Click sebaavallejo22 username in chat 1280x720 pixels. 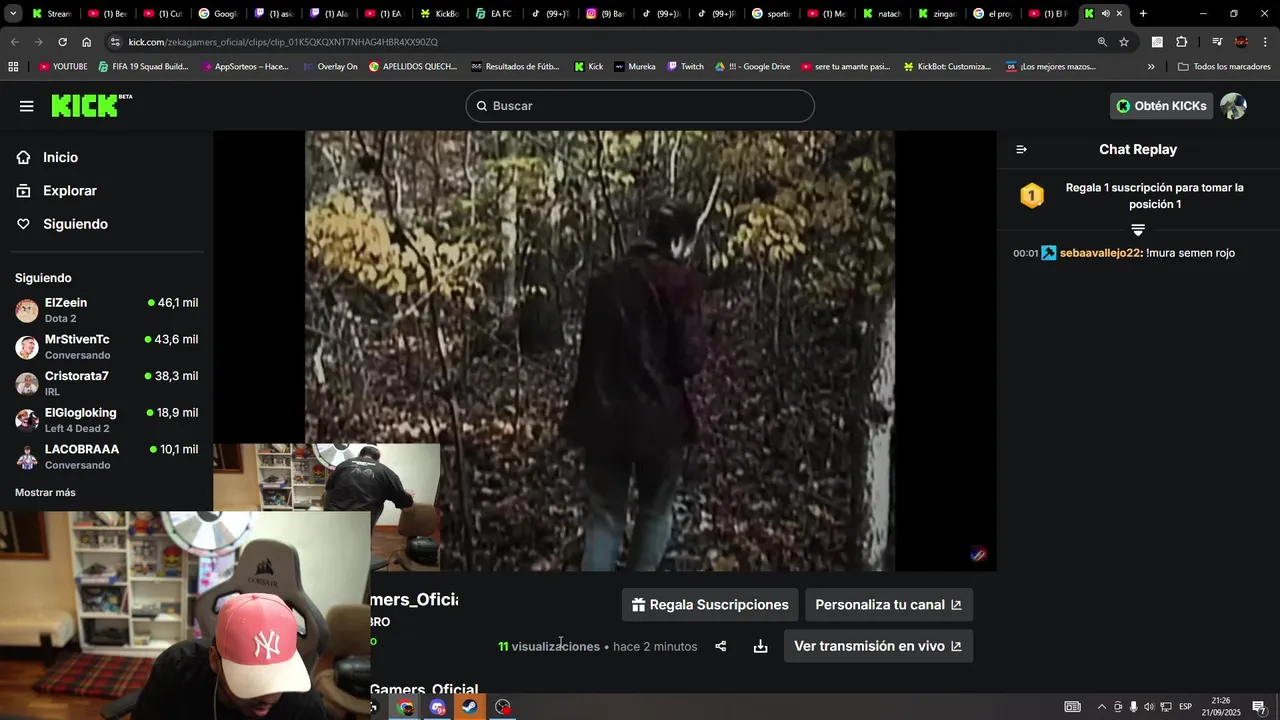click(x=1100, y=253)
